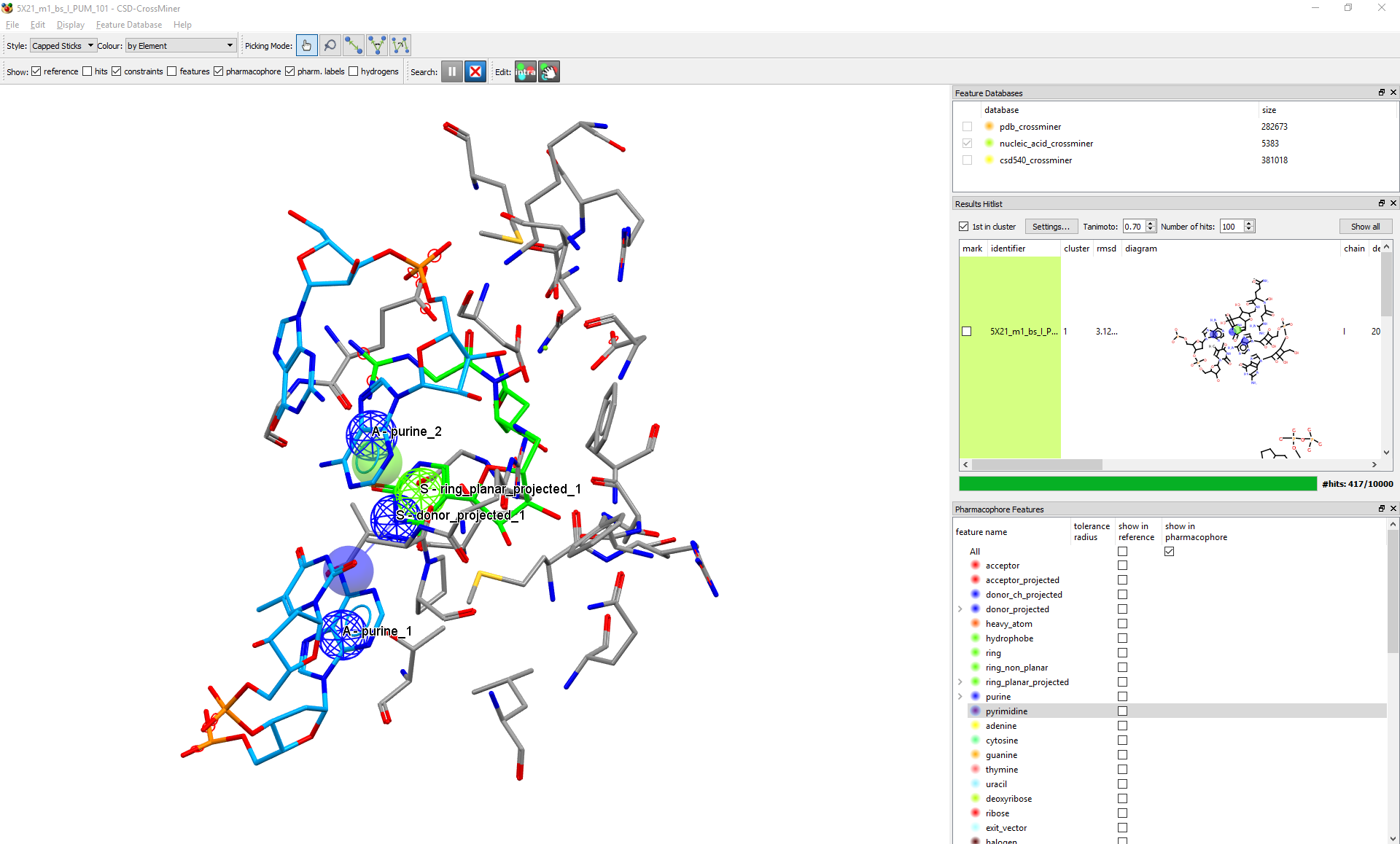Viewport: 1400px width, 844px height.
Task: Check the pdb_crossminer database box
Action: [967, 127]
